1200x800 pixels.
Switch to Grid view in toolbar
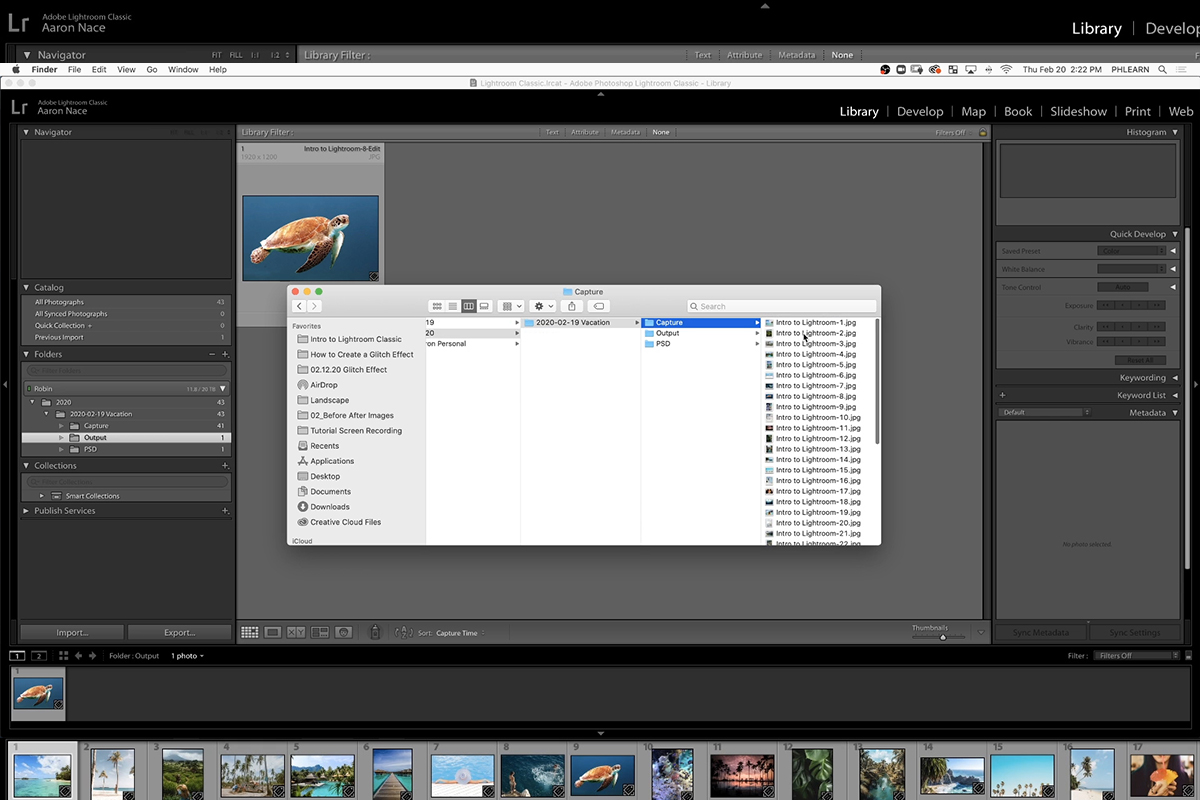click(250, 632)
